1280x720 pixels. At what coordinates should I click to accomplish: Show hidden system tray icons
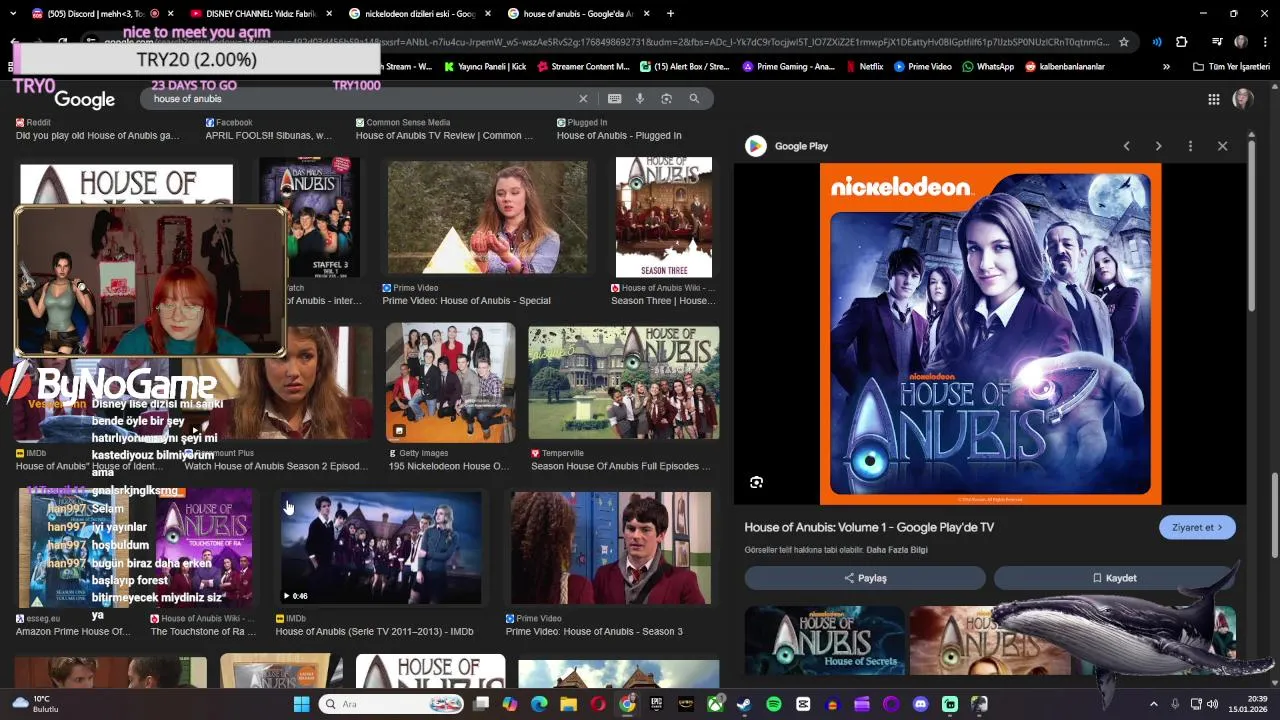(1153, 704)
